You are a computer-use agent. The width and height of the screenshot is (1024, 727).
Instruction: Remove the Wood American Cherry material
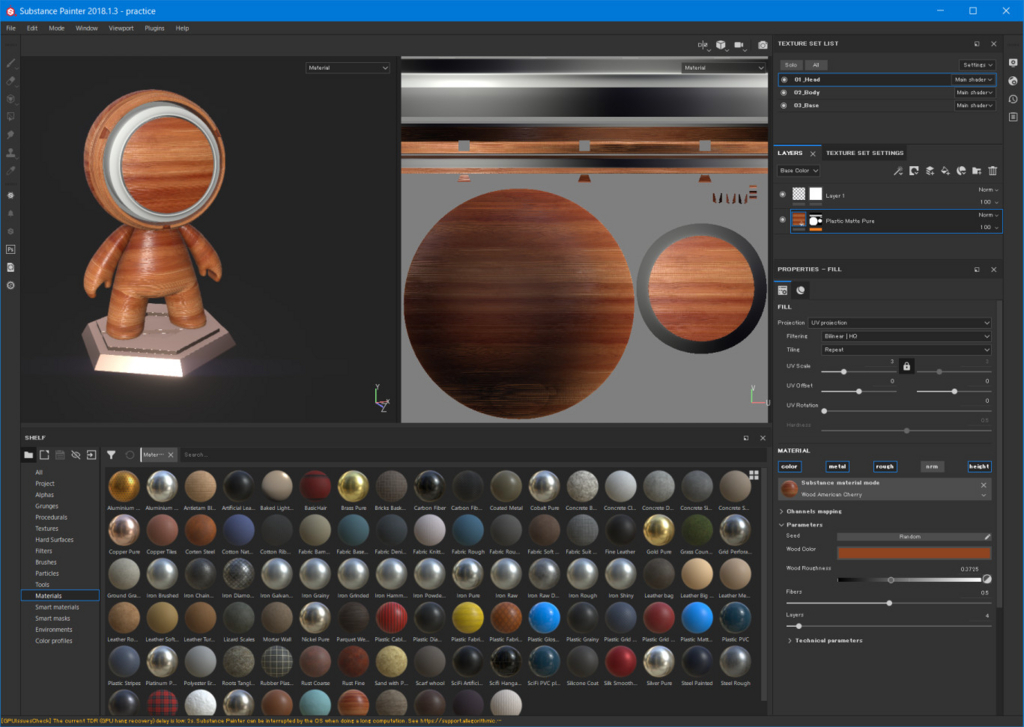tap(984, 485)
